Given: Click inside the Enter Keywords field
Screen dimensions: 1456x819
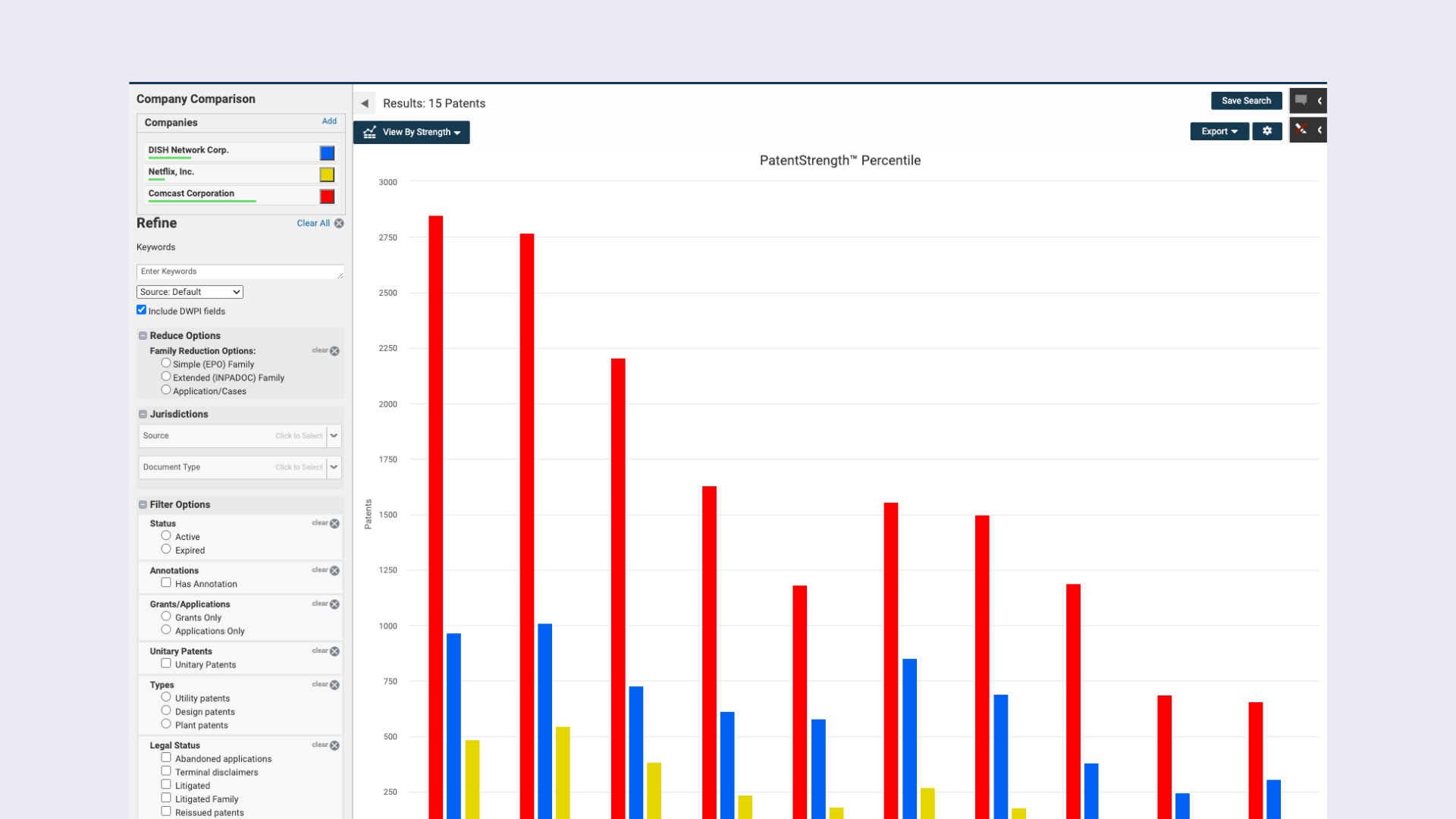Looking at the screenshot, I should coord(240,271).
